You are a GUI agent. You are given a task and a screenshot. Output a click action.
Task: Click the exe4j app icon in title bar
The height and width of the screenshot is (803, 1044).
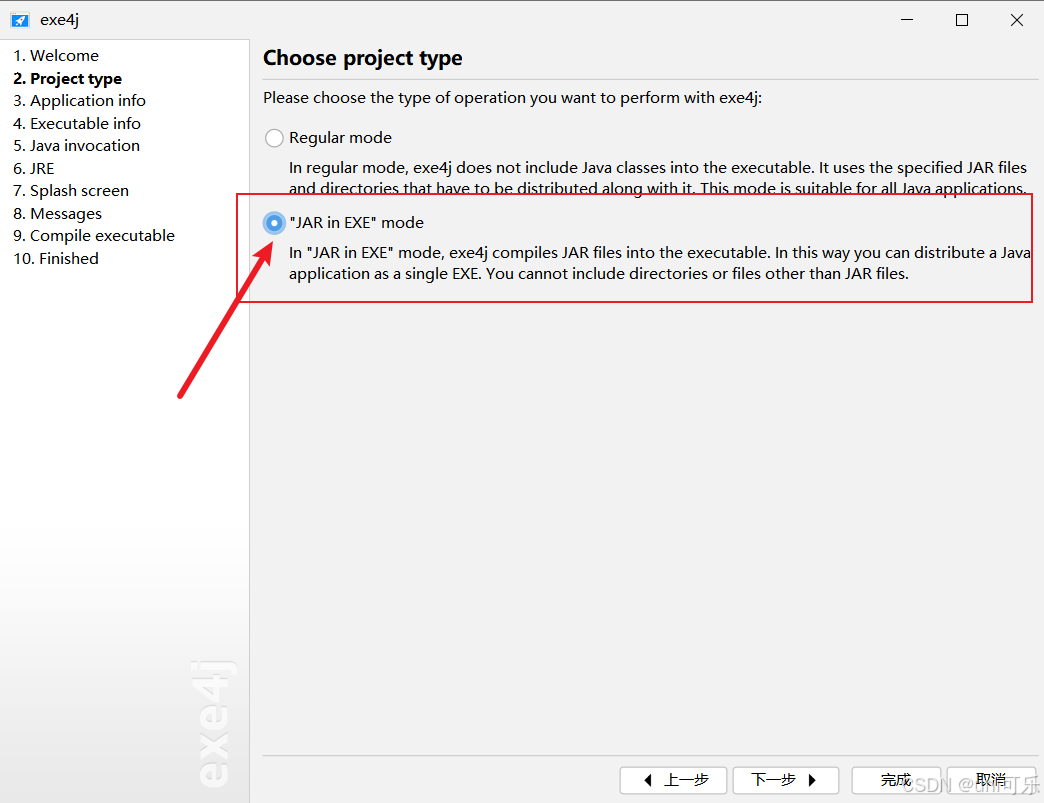(20, 20)
